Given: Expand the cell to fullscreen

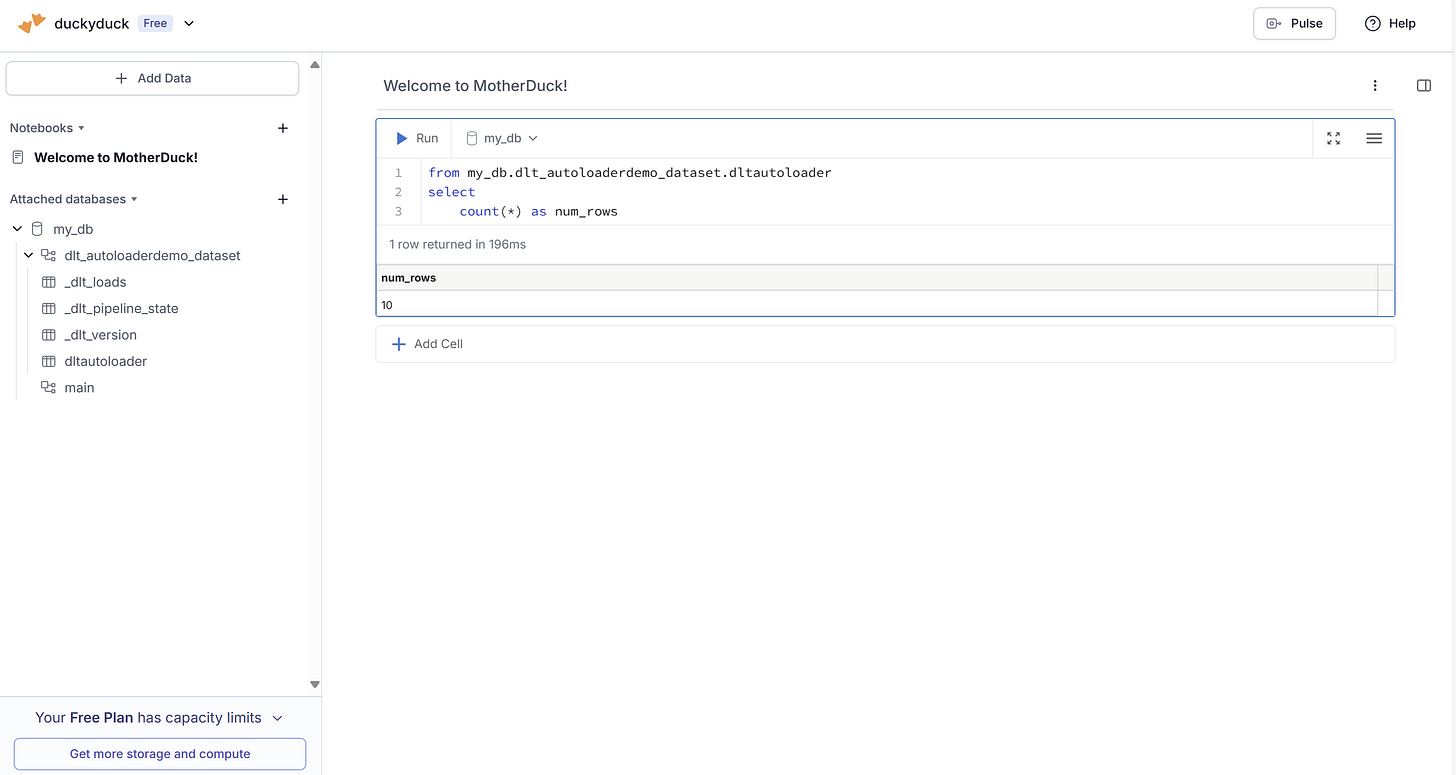Looking at the screenshot, I should coord(1333,138).
